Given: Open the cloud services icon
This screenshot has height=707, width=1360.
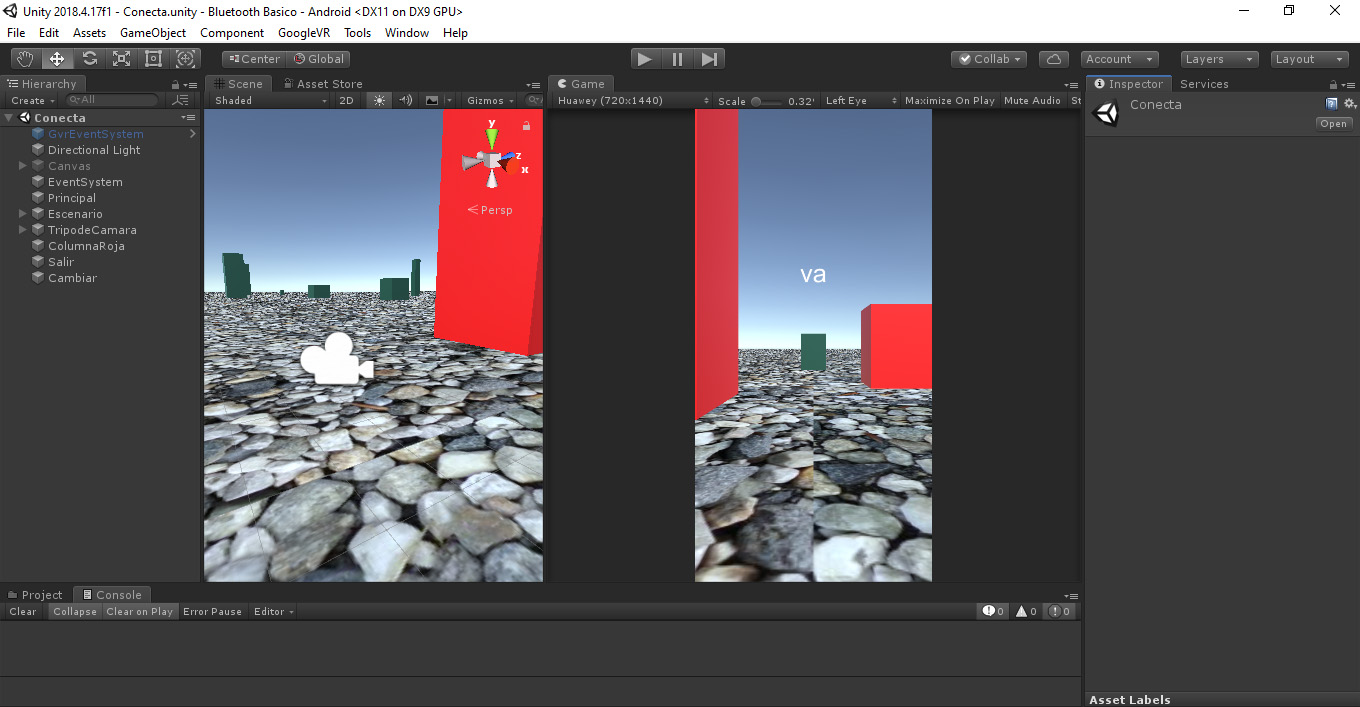Looking at the screenshot, I should point(1053,59).
